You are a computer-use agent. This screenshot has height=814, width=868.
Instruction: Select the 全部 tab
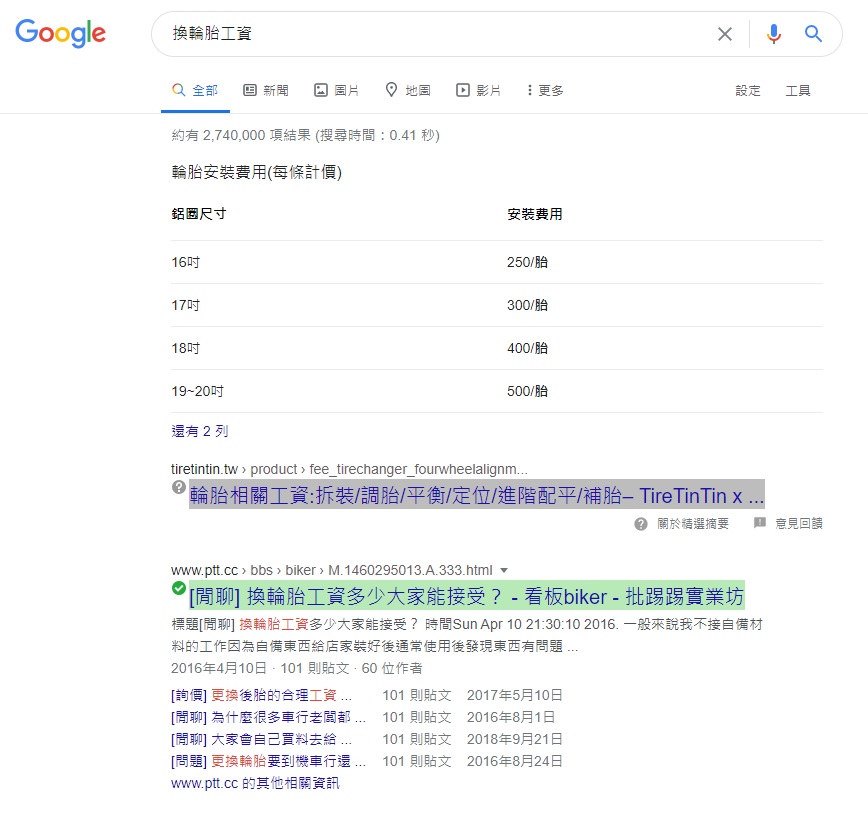click(195, 90)
